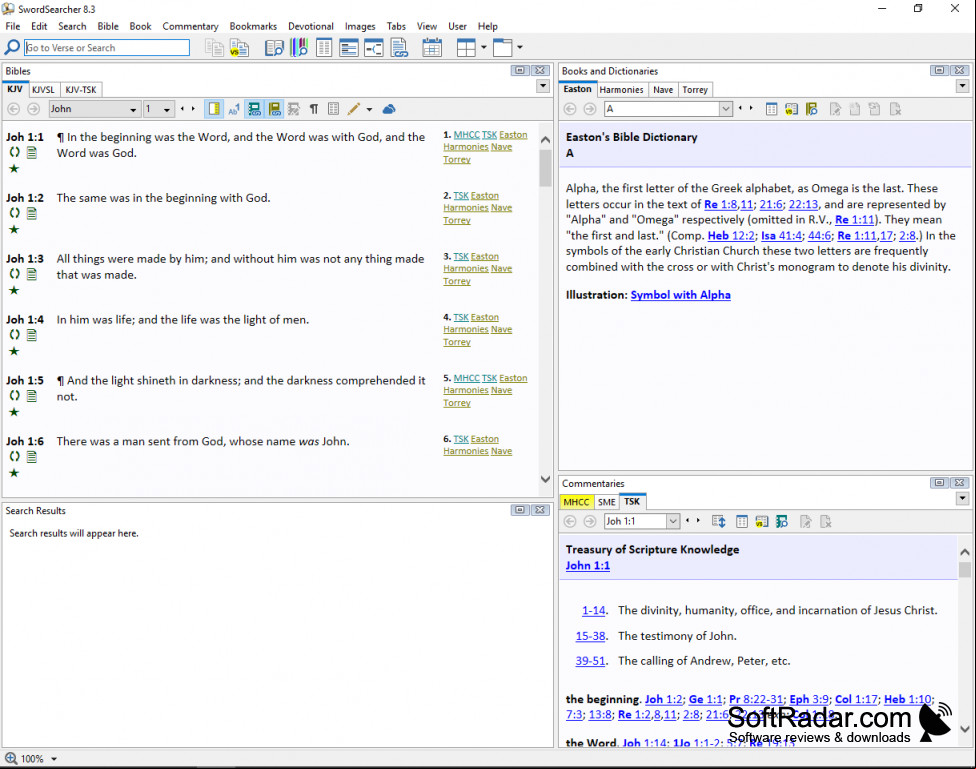
Task: Click the Bibles panel vertical scrollbar thumb
Action: tap(545, 168)
